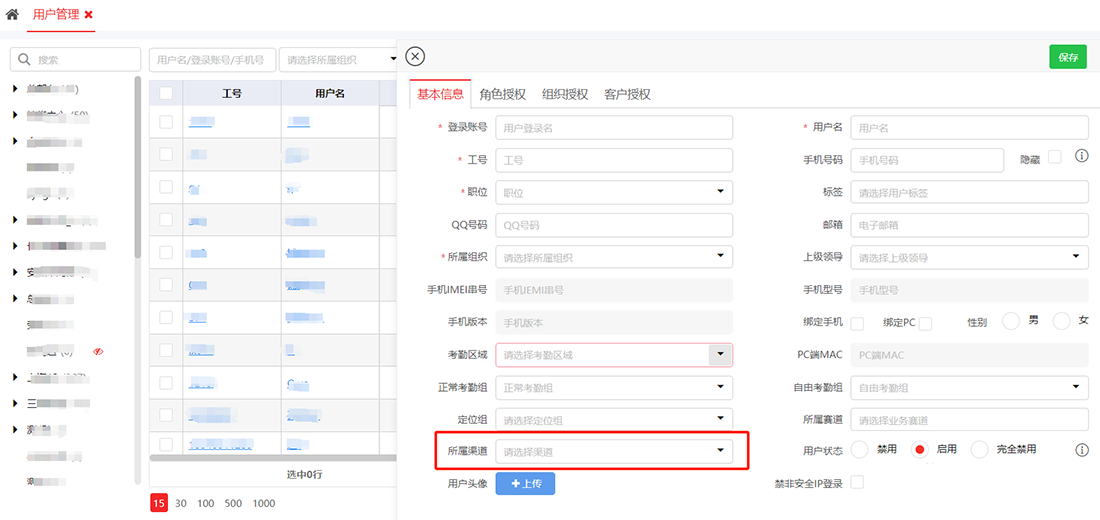This screenshot has width=1100, height=520.
Task: Open the 客户授权 tab
Action: [x=627, y=94]
